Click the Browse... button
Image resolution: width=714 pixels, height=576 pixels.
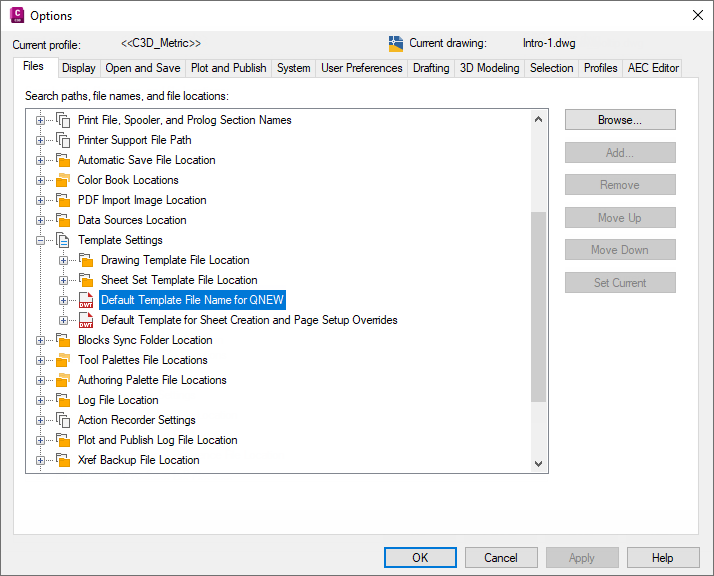tap(620, 120)
